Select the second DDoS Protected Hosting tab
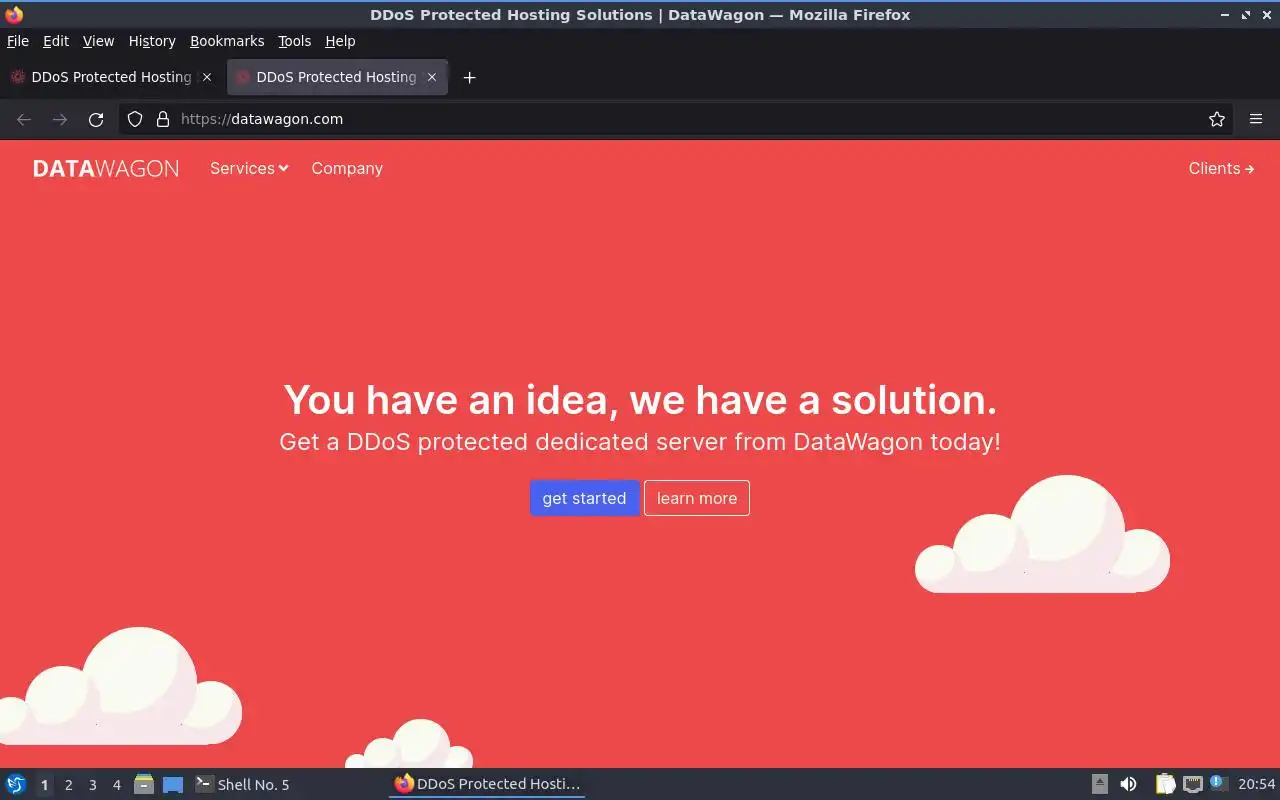The image size is (1280, 800). (x=337, y=77)
